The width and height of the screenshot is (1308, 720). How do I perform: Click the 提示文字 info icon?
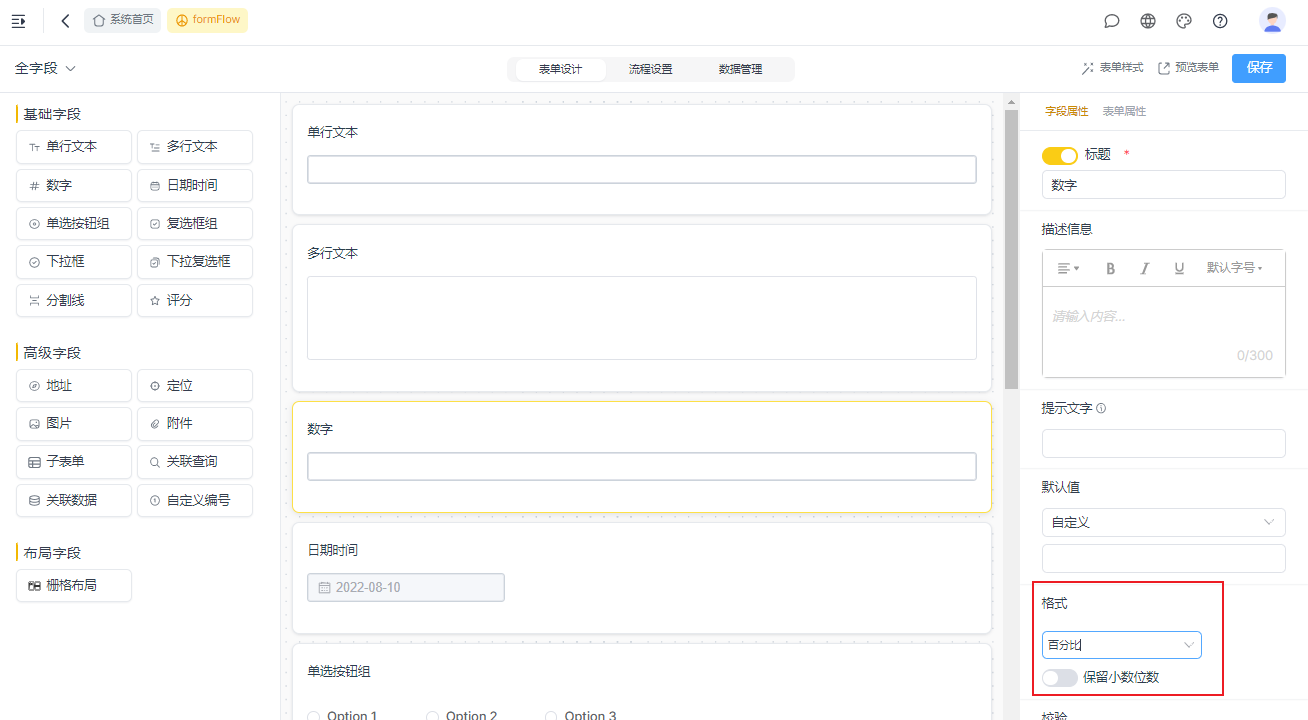[x=1101, y=408]
